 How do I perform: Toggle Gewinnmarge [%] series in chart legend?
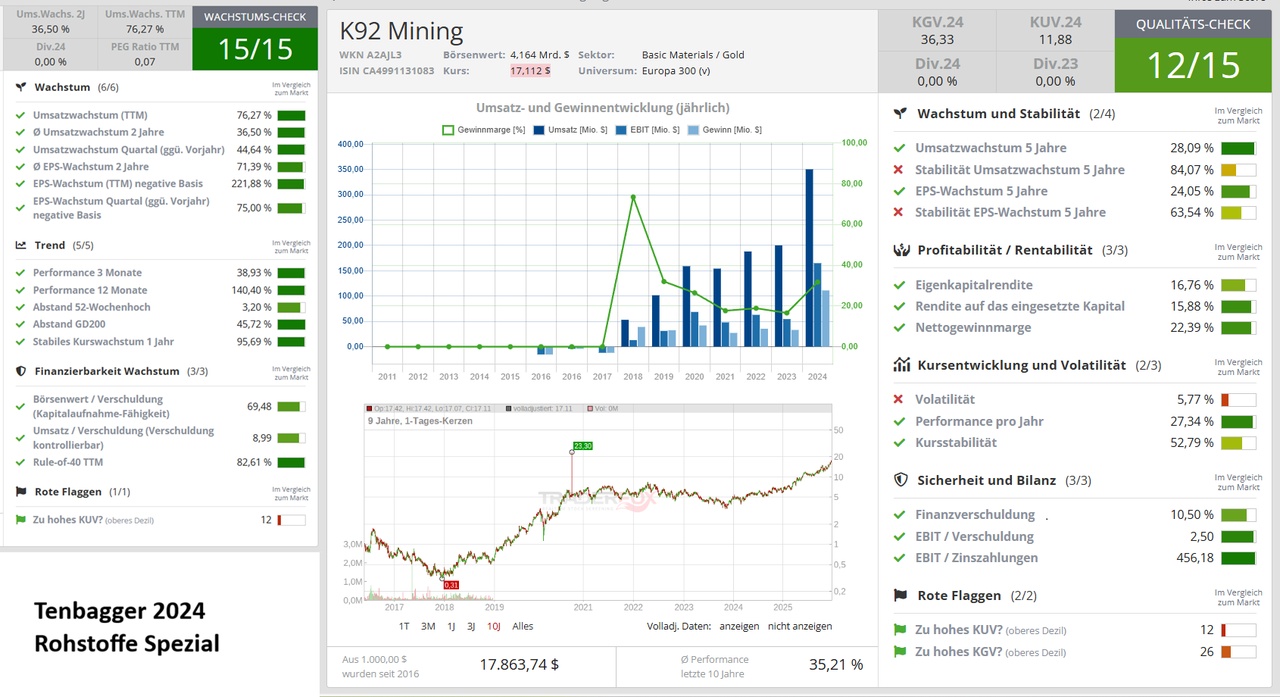448,130
